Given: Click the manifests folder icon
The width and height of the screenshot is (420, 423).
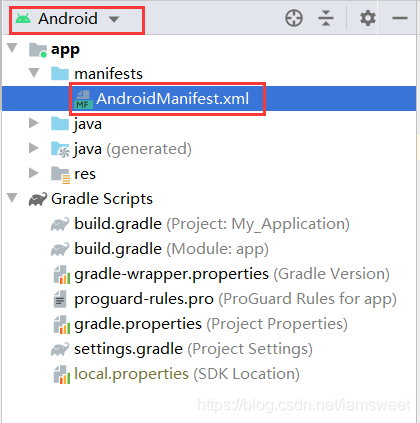Looking at the screenshot, I should [x=60, y=74].
